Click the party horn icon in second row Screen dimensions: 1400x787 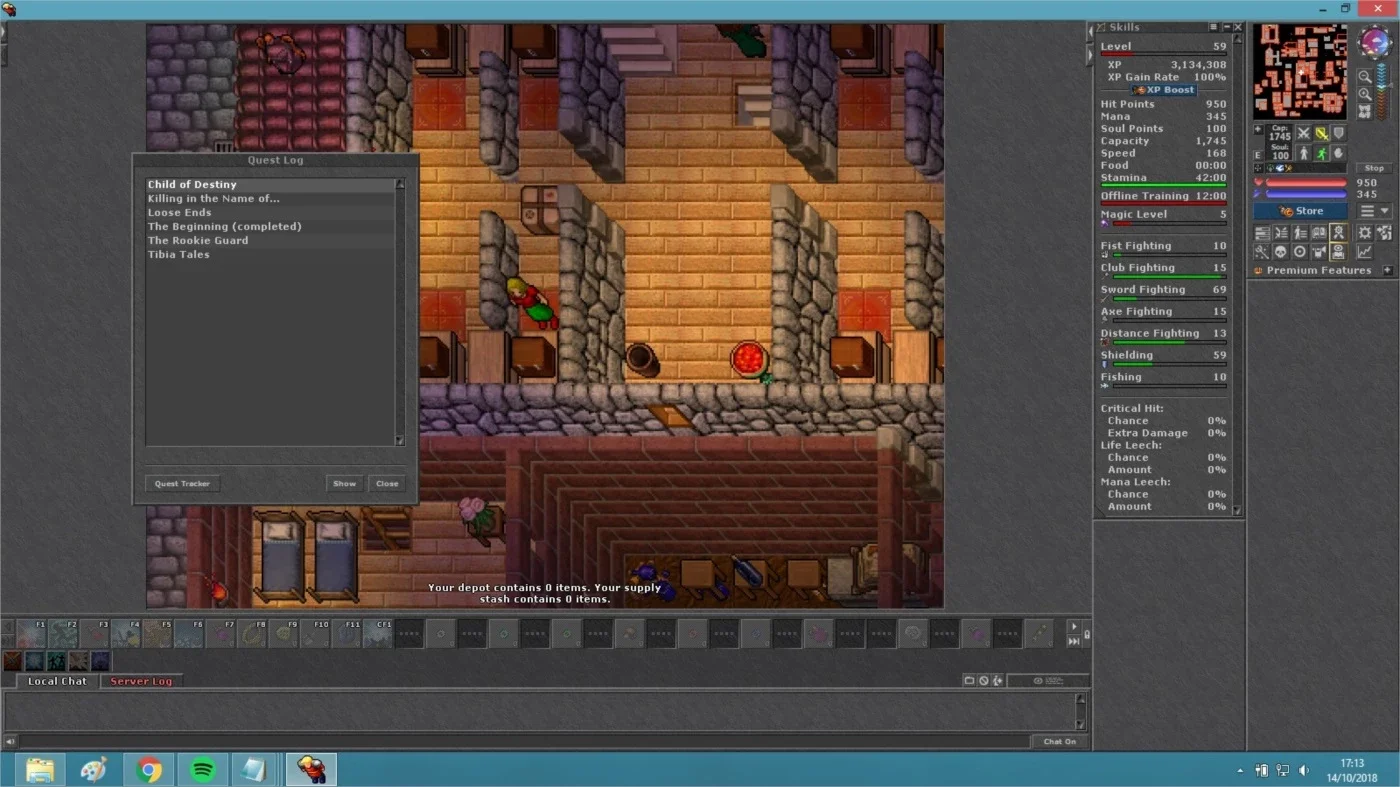(1319, 251)
